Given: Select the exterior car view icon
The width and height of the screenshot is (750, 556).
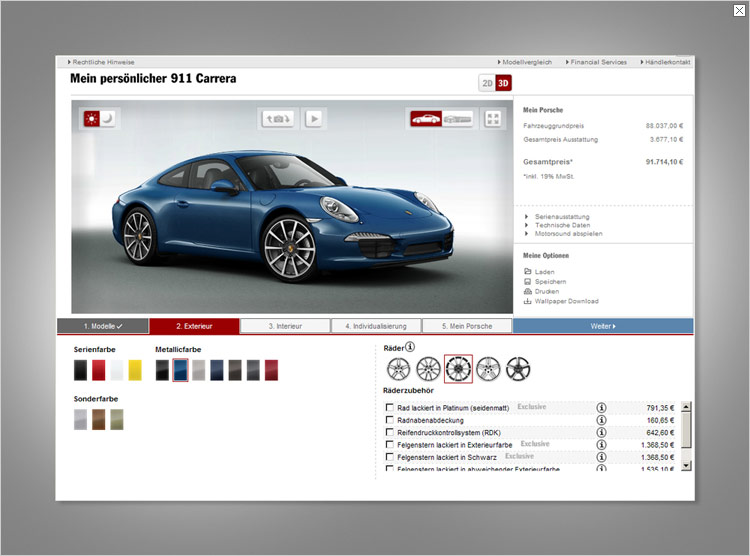Looking at the screenshot, I should click(426, 119).
